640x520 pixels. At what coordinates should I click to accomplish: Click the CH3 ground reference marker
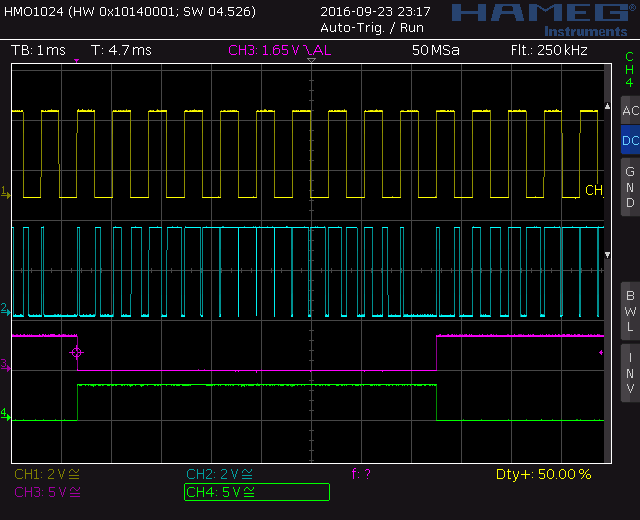point(5,368)
